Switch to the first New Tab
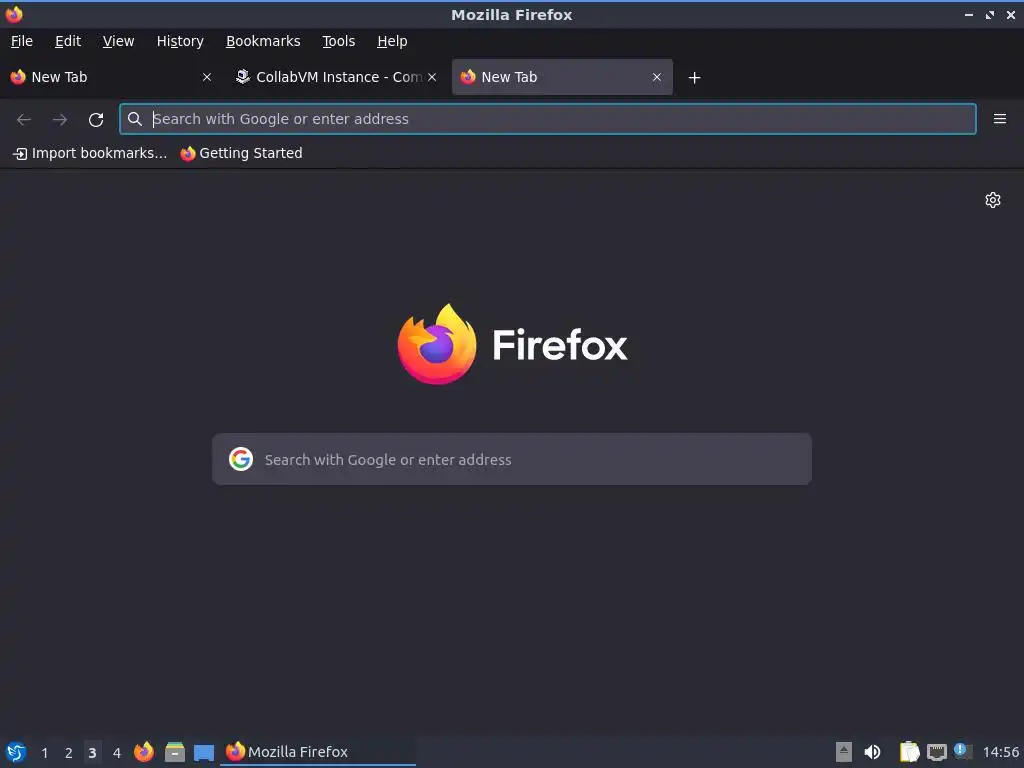The image size is (1024, 768). (111, 77)
